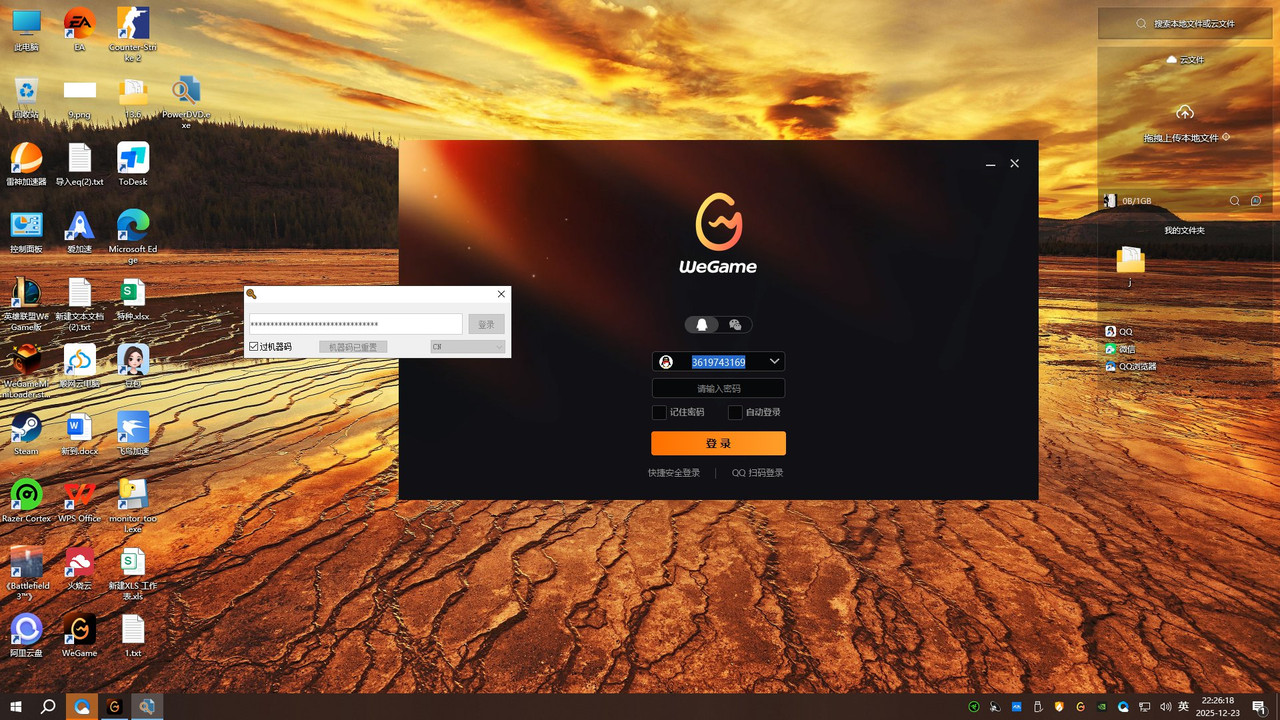Toggle the 过机器码 checkbox
Image resolution: width=1280 pixels, height=720 pixels.
pos(254,347)
